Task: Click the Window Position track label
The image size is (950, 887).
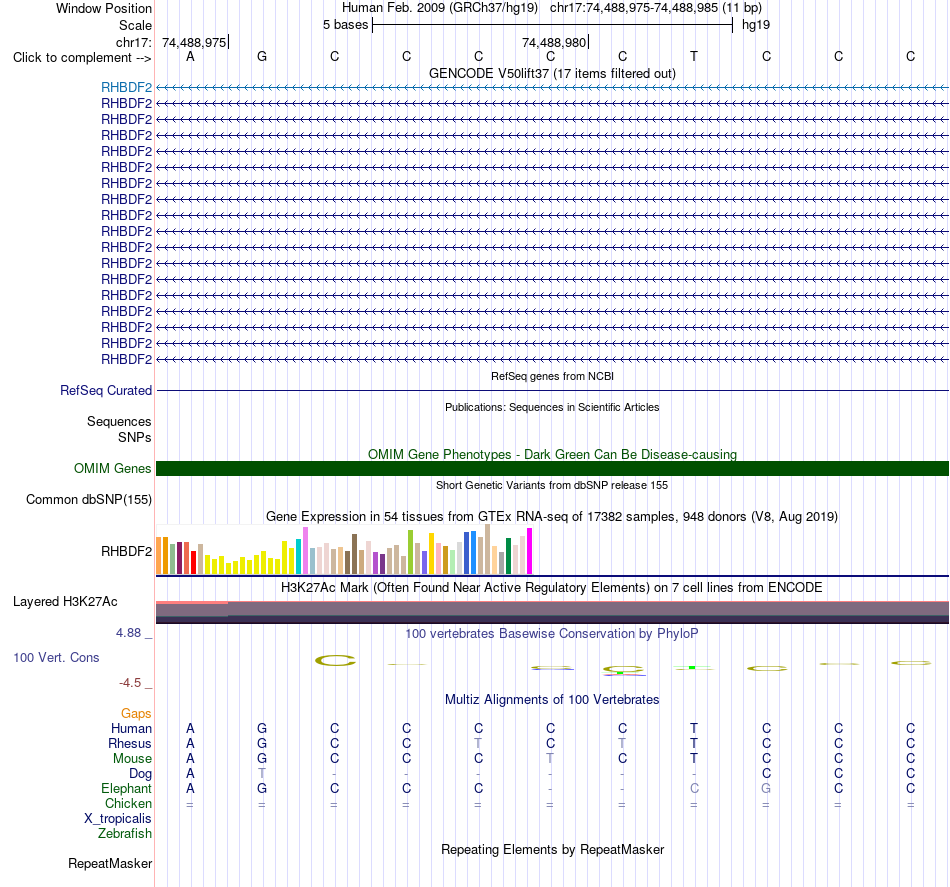Action: click(104, 8)
